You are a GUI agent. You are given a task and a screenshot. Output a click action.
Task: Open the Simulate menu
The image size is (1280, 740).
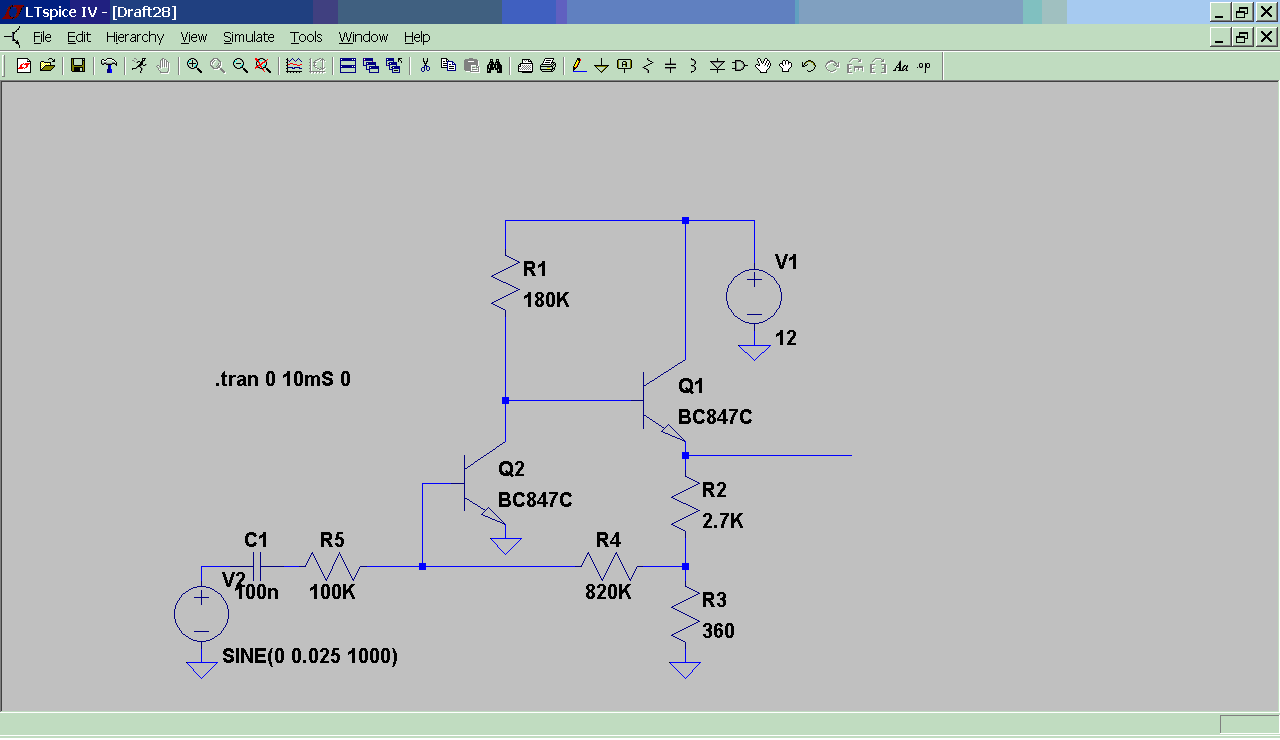tap(248, 37)
